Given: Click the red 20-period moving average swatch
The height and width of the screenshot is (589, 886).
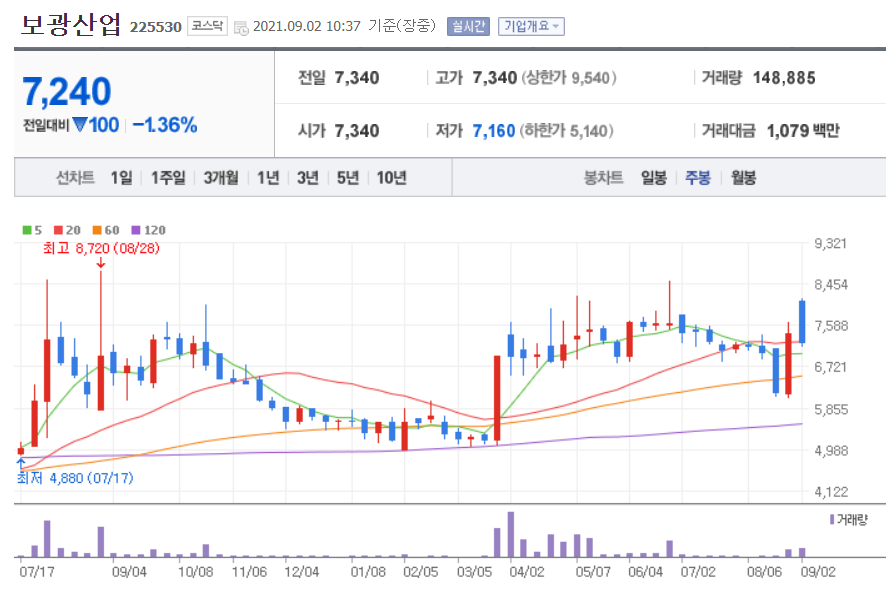Looking at the screenshot, I should pyautogui.click(x=58, y=230).
